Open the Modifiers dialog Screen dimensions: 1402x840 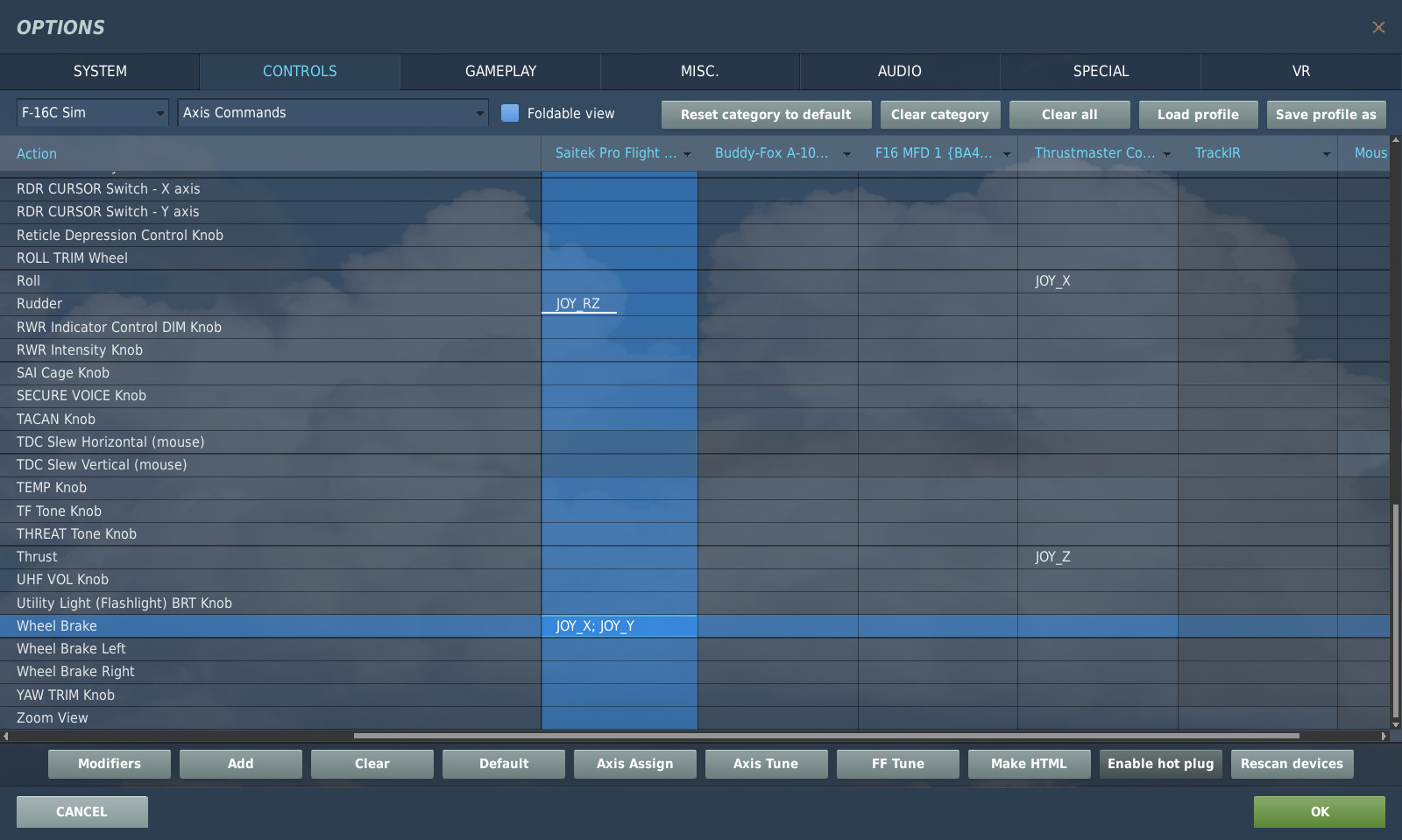tap(110, 764)
